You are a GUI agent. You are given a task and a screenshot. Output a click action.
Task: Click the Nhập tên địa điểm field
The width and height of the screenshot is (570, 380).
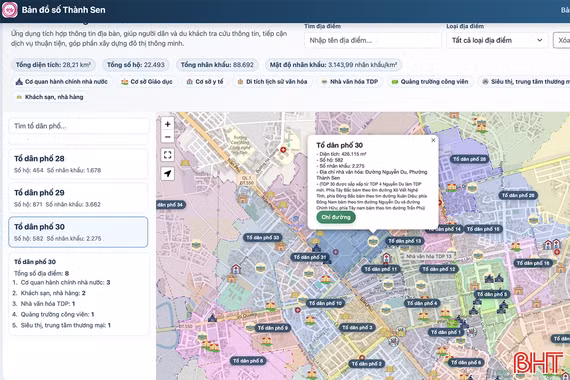pyautogui.click(x=373, y=40)
